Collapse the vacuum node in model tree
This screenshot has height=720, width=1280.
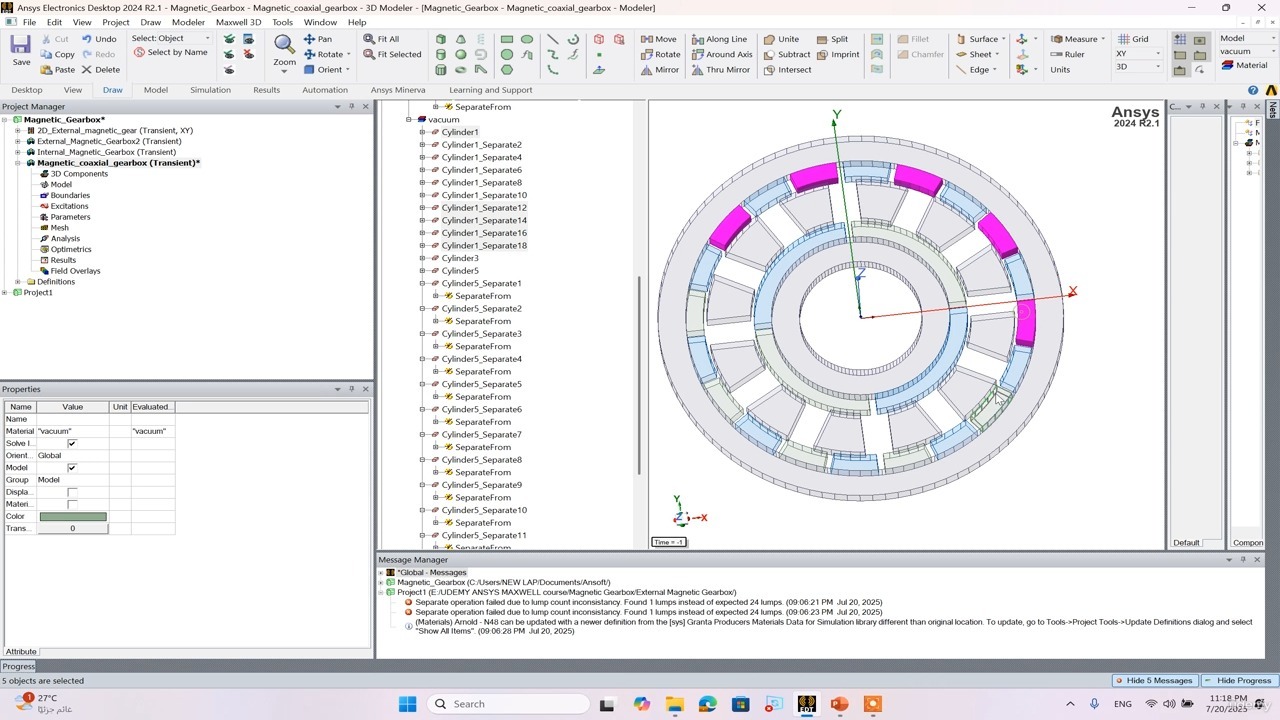point(409,120)
